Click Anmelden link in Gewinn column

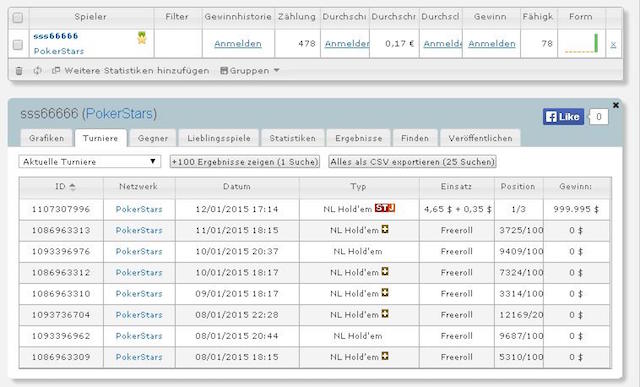tap(492, 44)
